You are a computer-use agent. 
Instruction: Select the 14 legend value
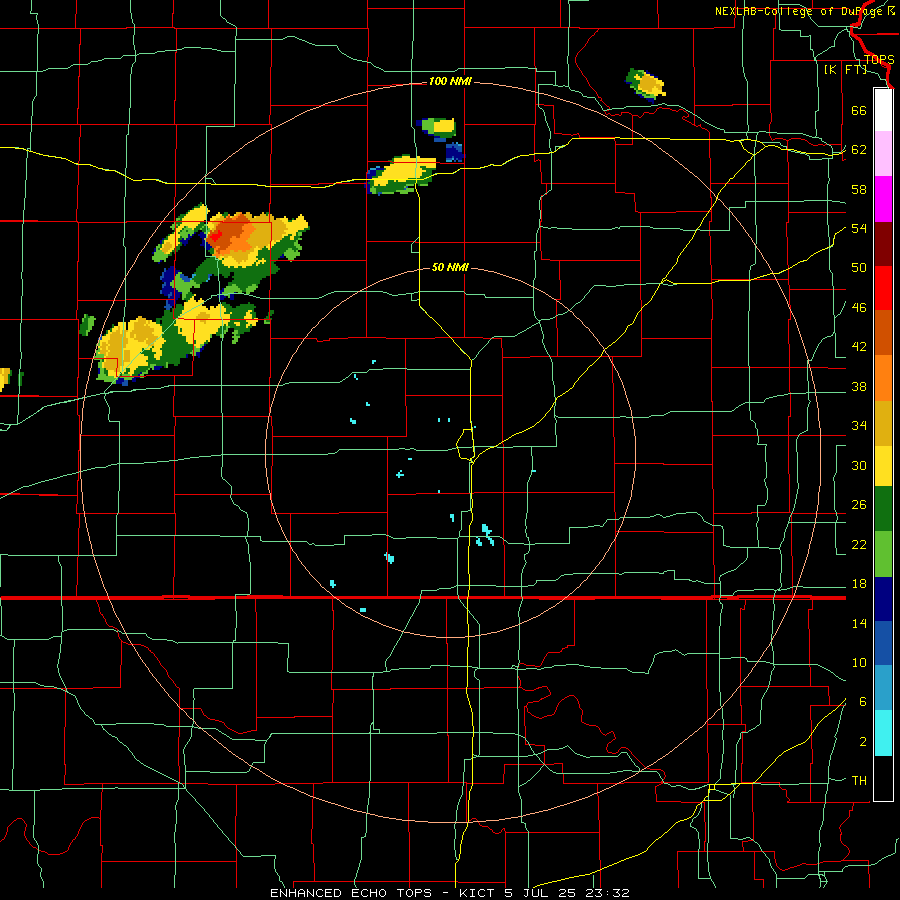(859, 623)
